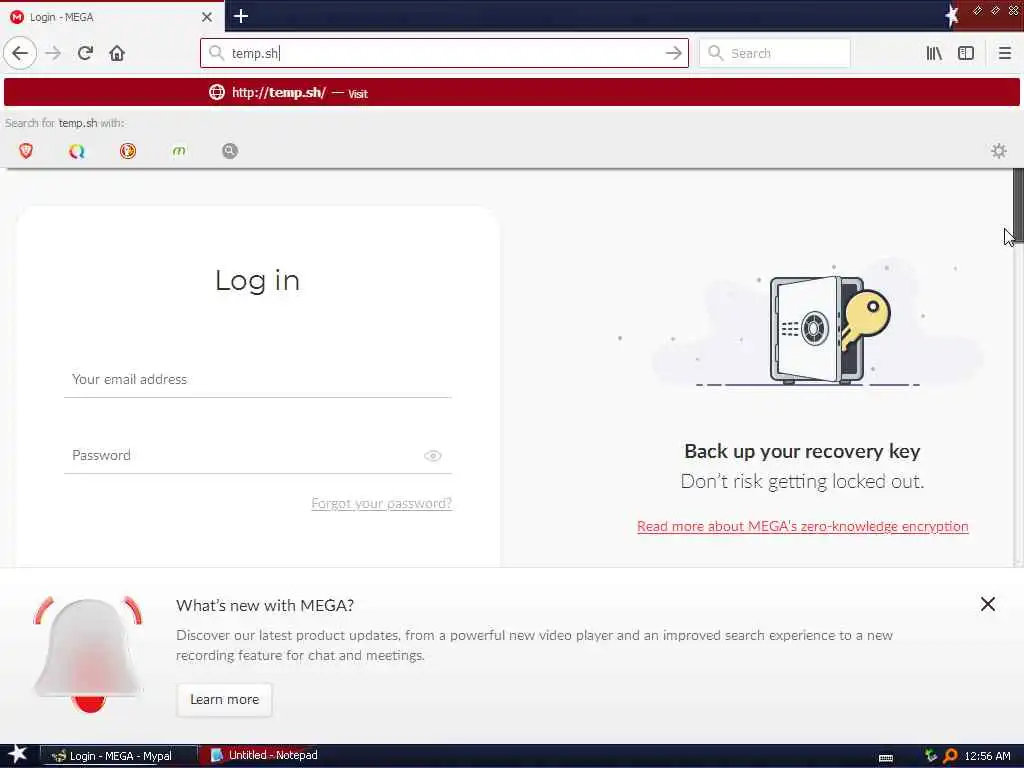Image resolution: width=1024 pixels, height=768 pixels.
Task: Go back to the previous page
Action: tap(20, 53)
